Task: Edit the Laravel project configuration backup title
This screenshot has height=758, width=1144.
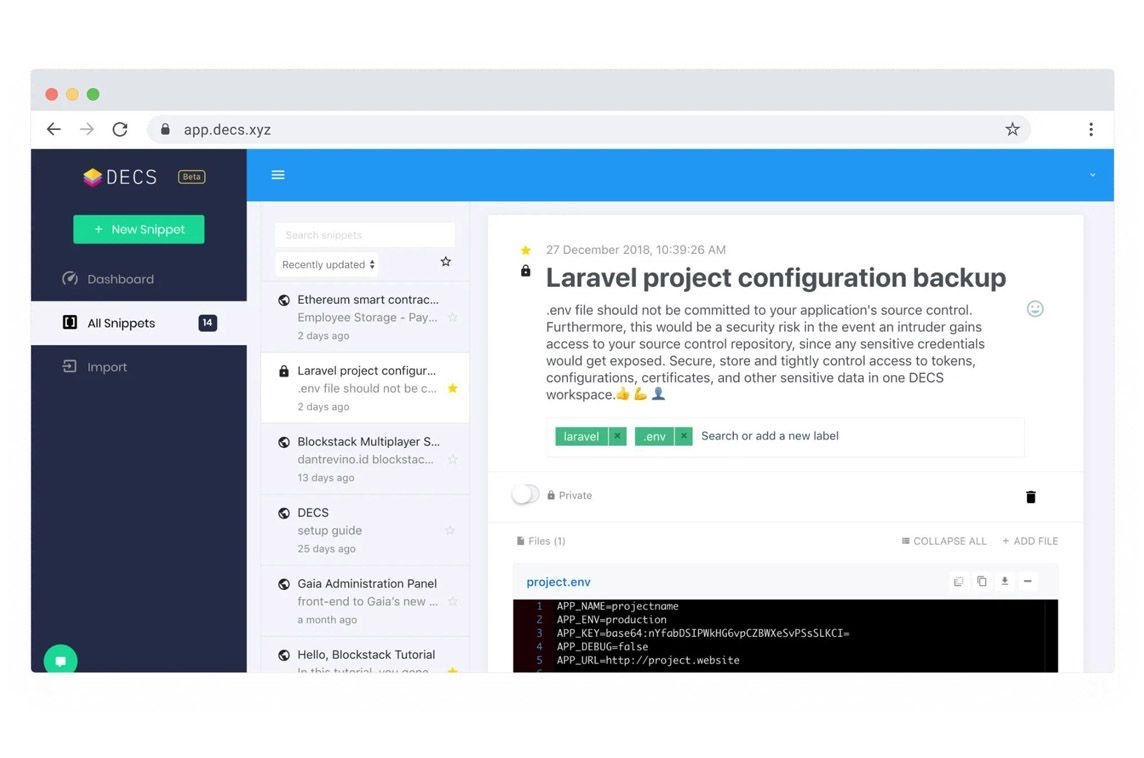Action: (776, 277)
